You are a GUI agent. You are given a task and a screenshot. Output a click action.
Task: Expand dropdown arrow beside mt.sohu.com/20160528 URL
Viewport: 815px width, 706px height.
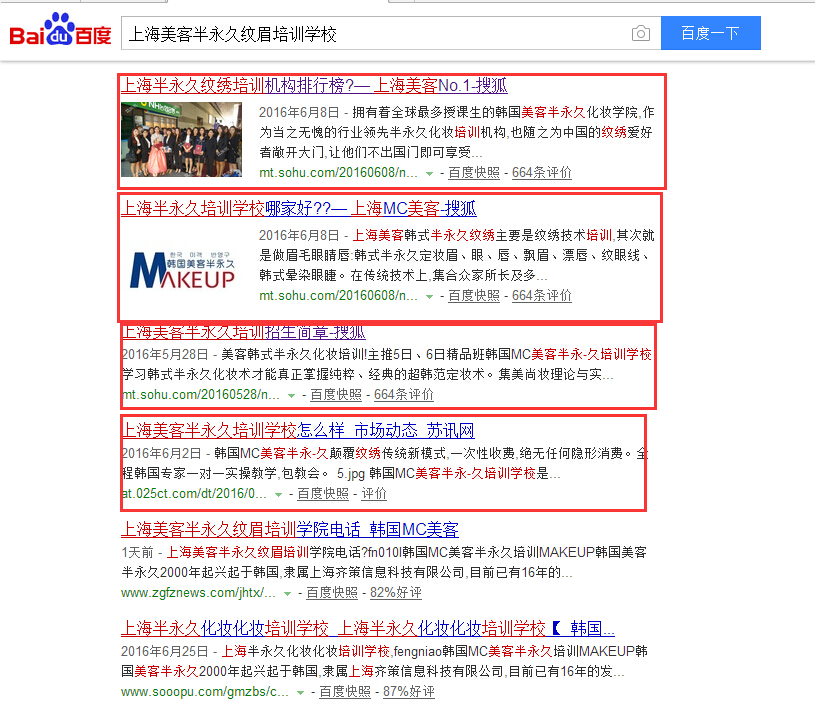(292, 396)
